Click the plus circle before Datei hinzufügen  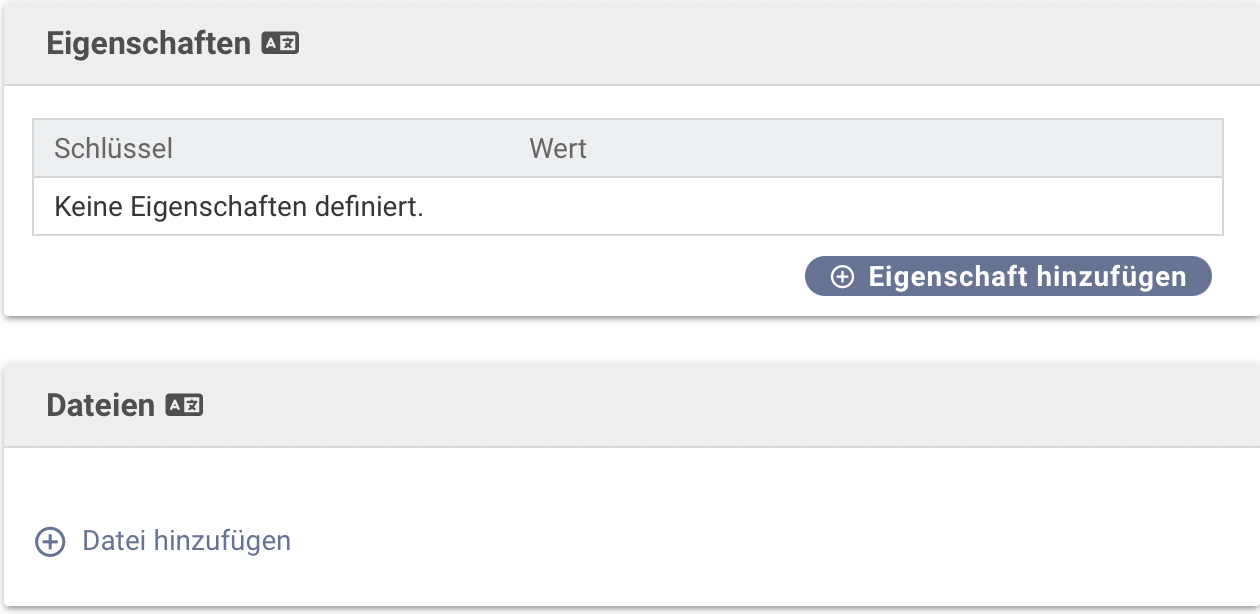point(50,542)
